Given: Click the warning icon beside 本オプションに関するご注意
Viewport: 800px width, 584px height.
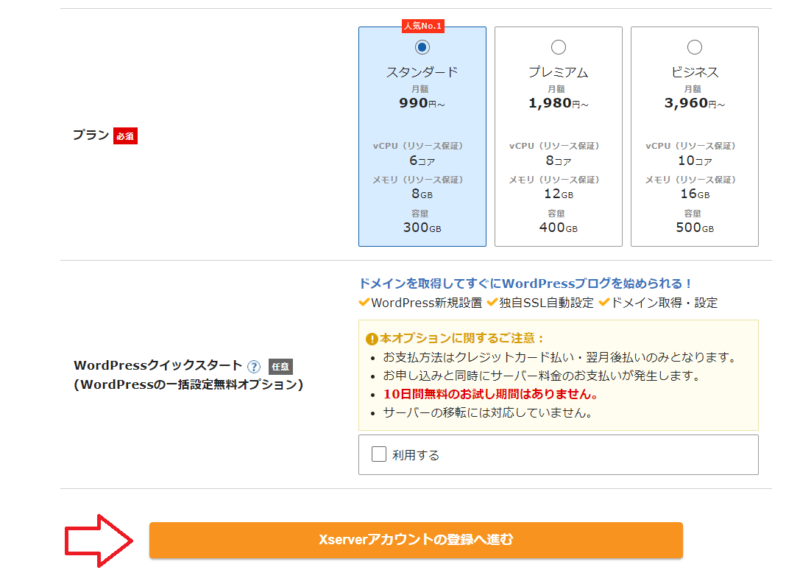Looking at the screenshot, I should click(372, 339).
